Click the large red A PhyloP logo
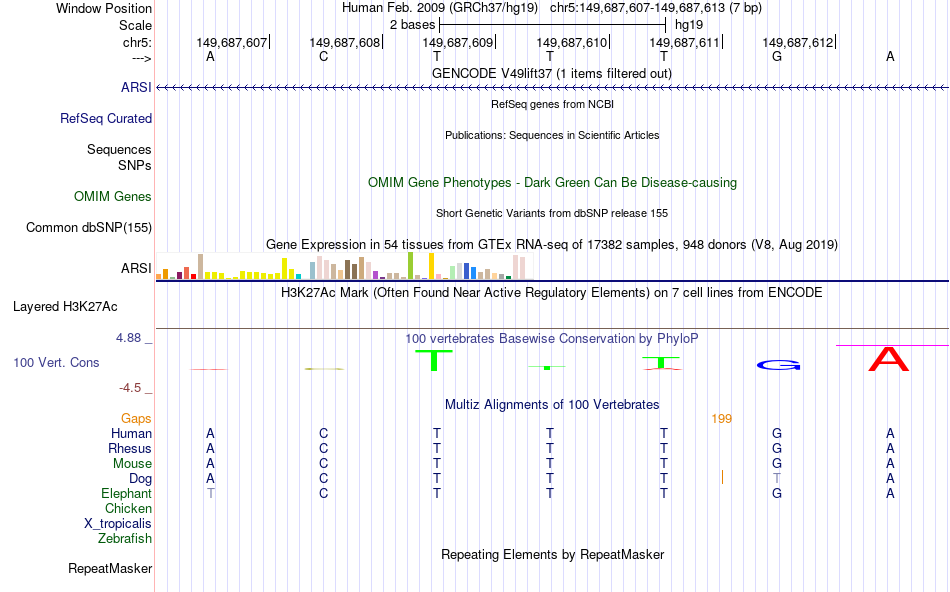Viewport: 950px width, 592px height. [889, 359]
